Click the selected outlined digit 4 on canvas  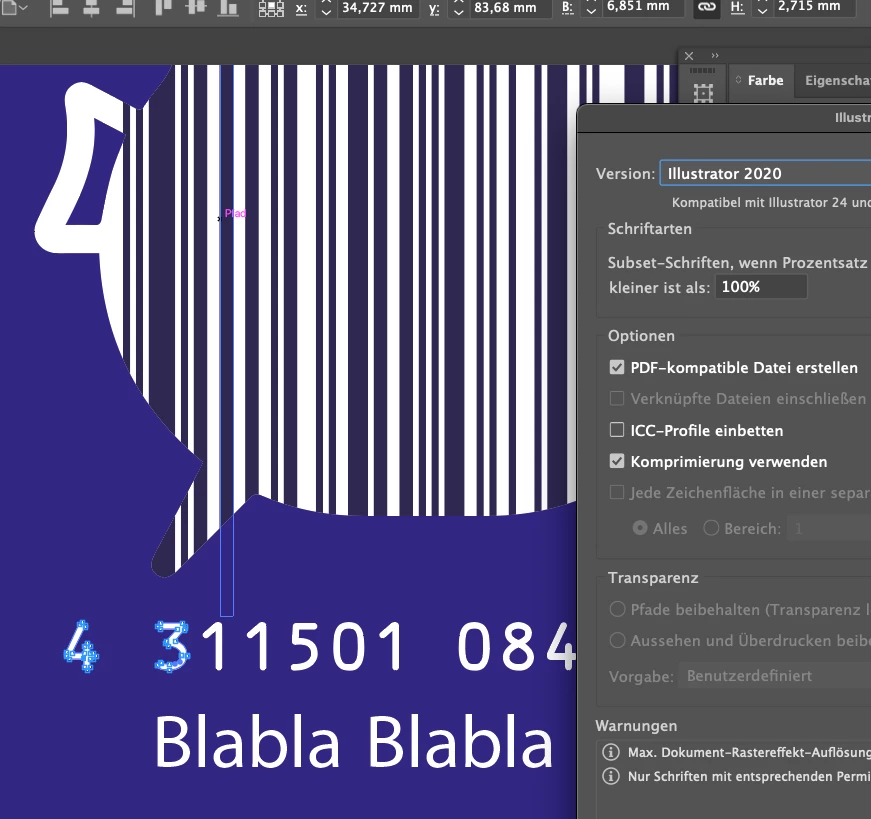81,647
